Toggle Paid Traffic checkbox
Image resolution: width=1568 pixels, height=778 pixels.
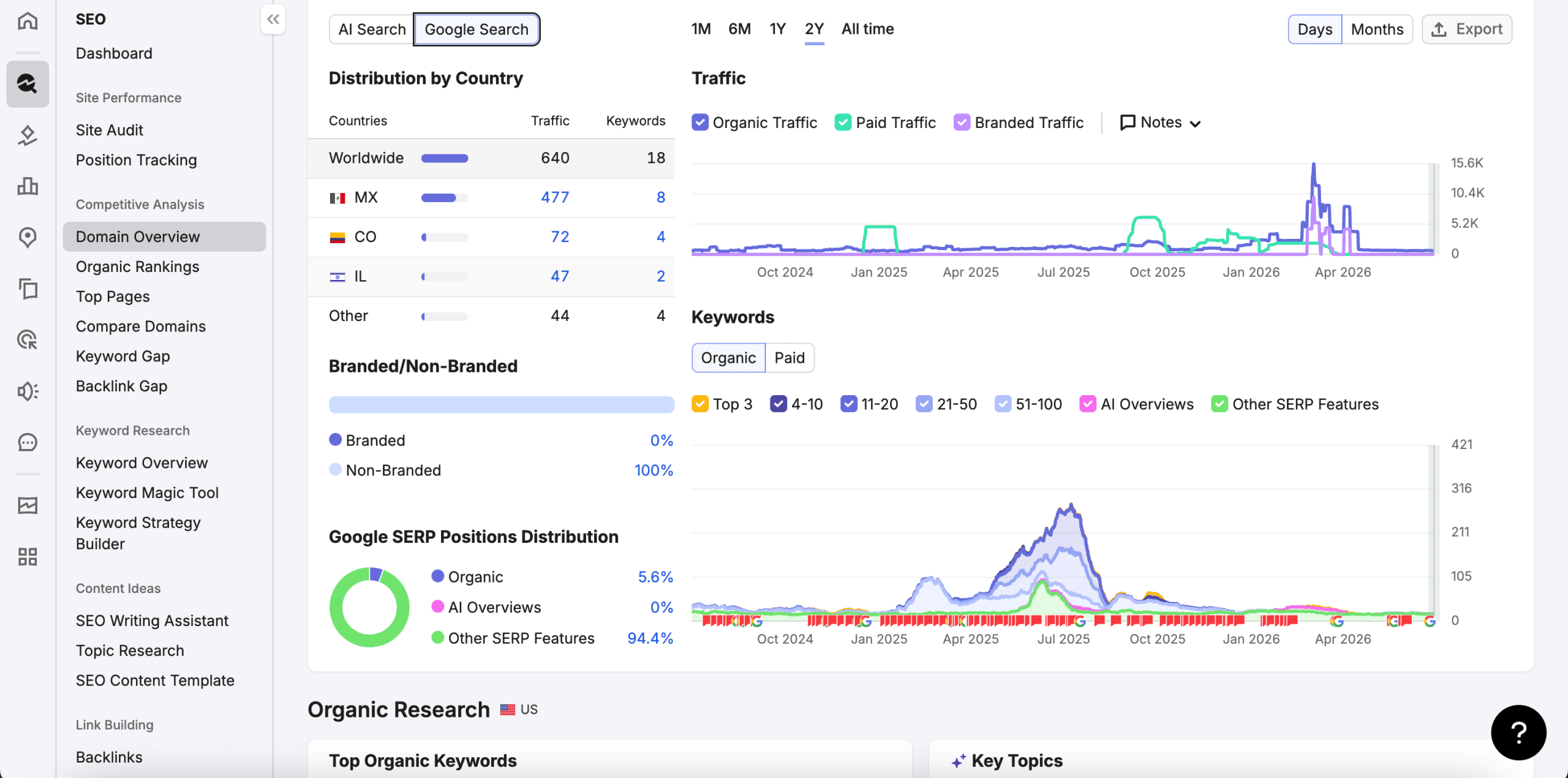click(x=843, y=123)
